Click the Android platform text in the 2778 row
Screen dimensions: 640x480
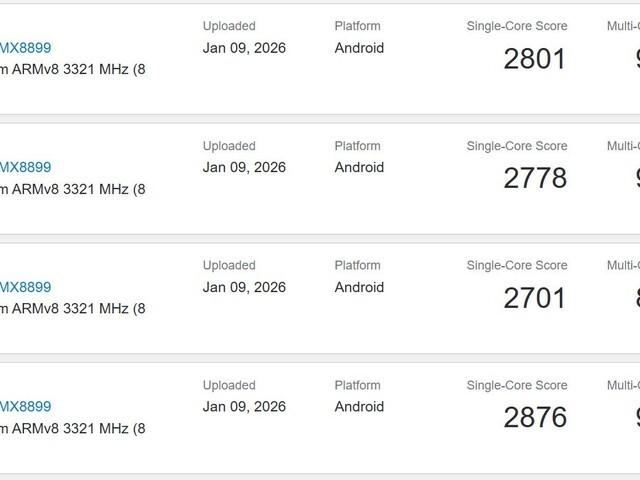click(359, 167)
